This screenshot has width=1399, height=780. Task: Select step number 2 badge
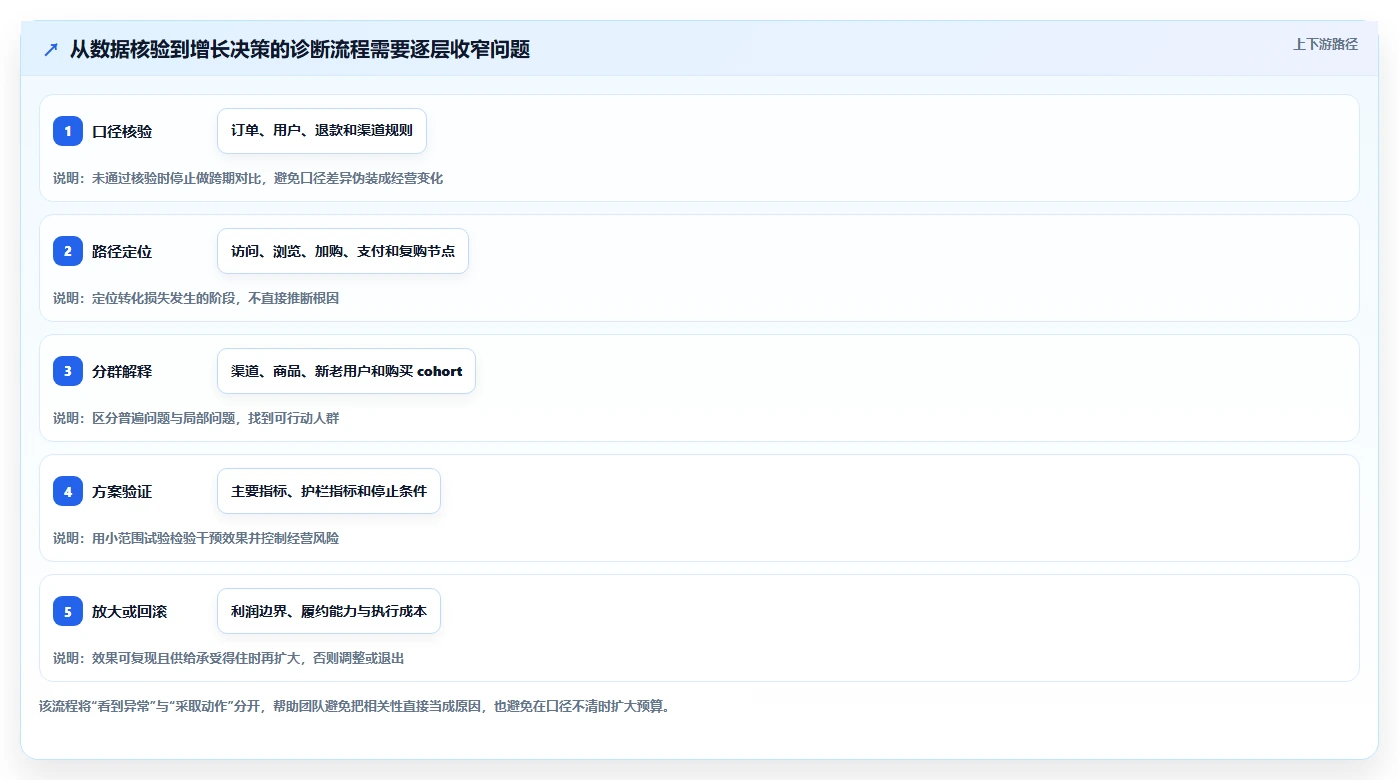coord(68,251)
